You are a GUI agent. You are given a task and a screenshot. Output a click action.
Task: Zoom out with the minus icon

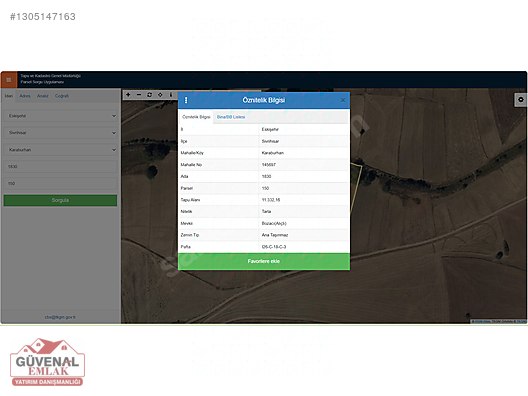coord(139,95)
